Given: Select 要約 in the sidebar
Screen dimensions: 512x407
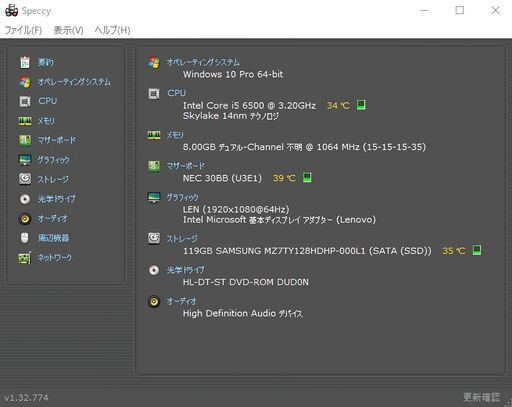Looking at the screenshot, I should 45,62.
